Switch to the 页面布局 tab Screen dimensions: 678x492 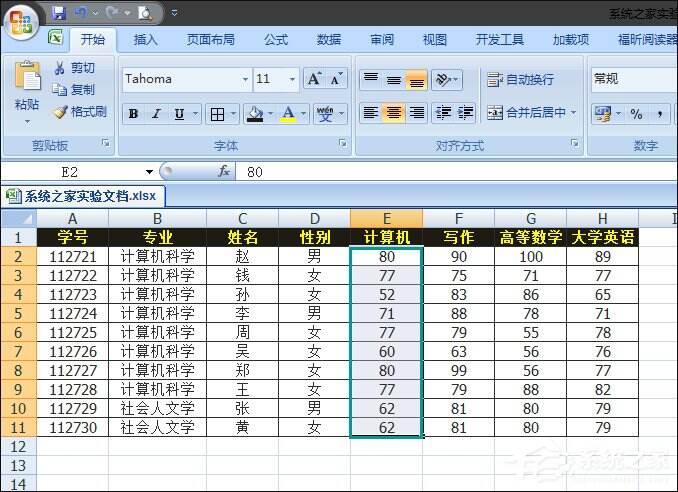(211, 40)
